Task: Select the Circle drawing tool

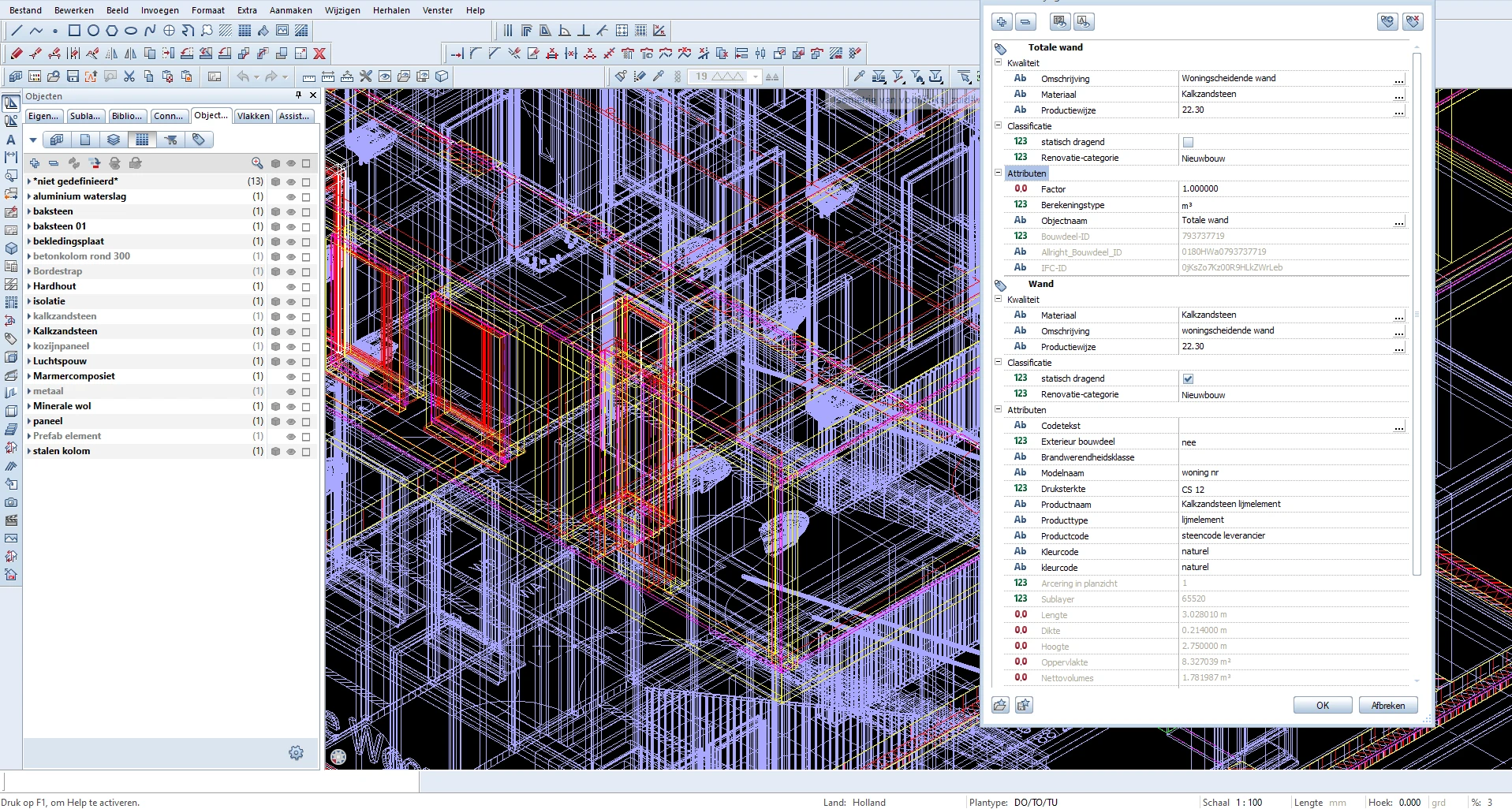Action: [93, 31]
